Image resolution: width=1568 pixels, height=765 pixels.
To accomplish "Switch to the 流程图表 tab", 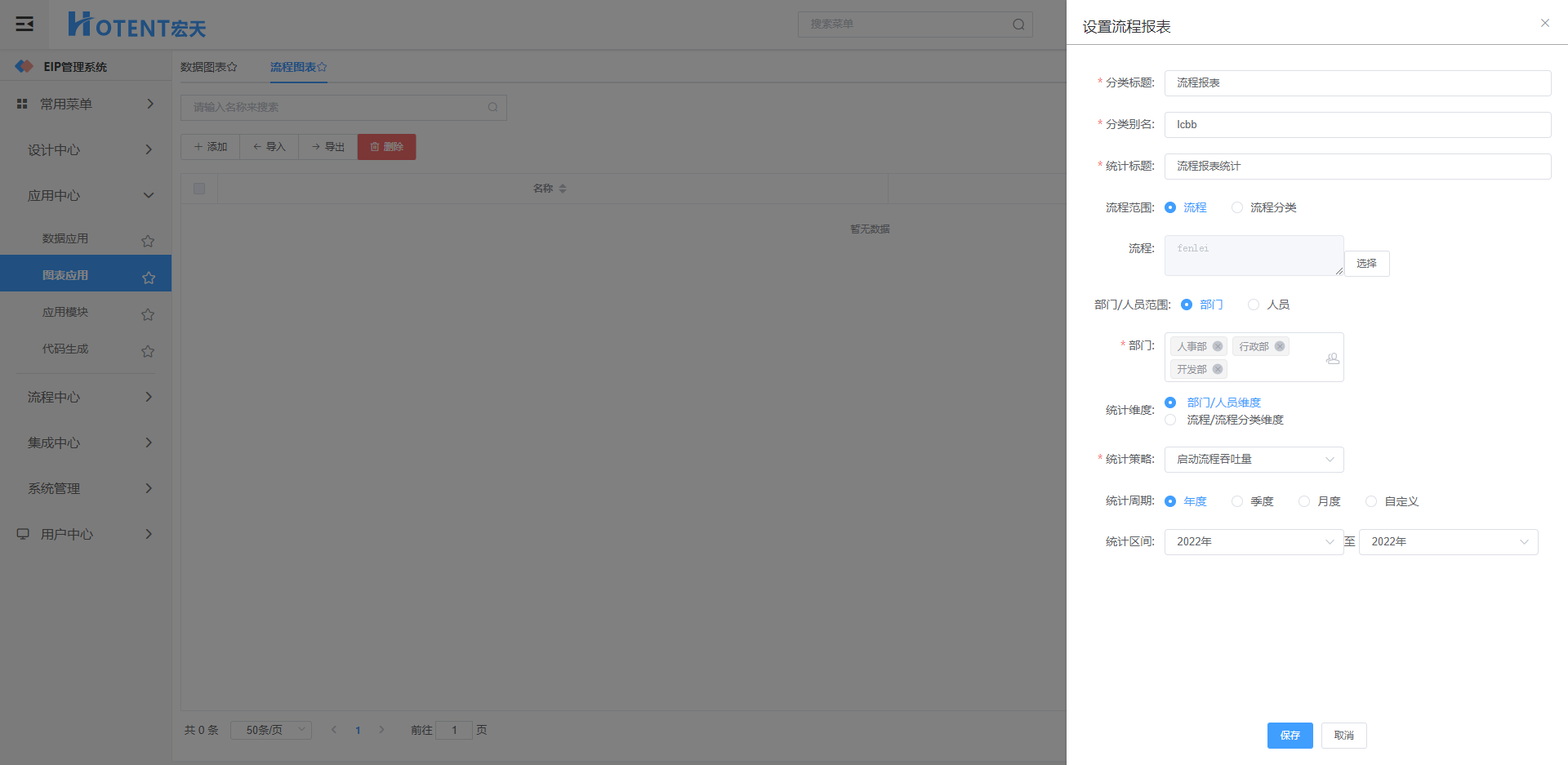I will pyautogui.click(x=298, y=67).
